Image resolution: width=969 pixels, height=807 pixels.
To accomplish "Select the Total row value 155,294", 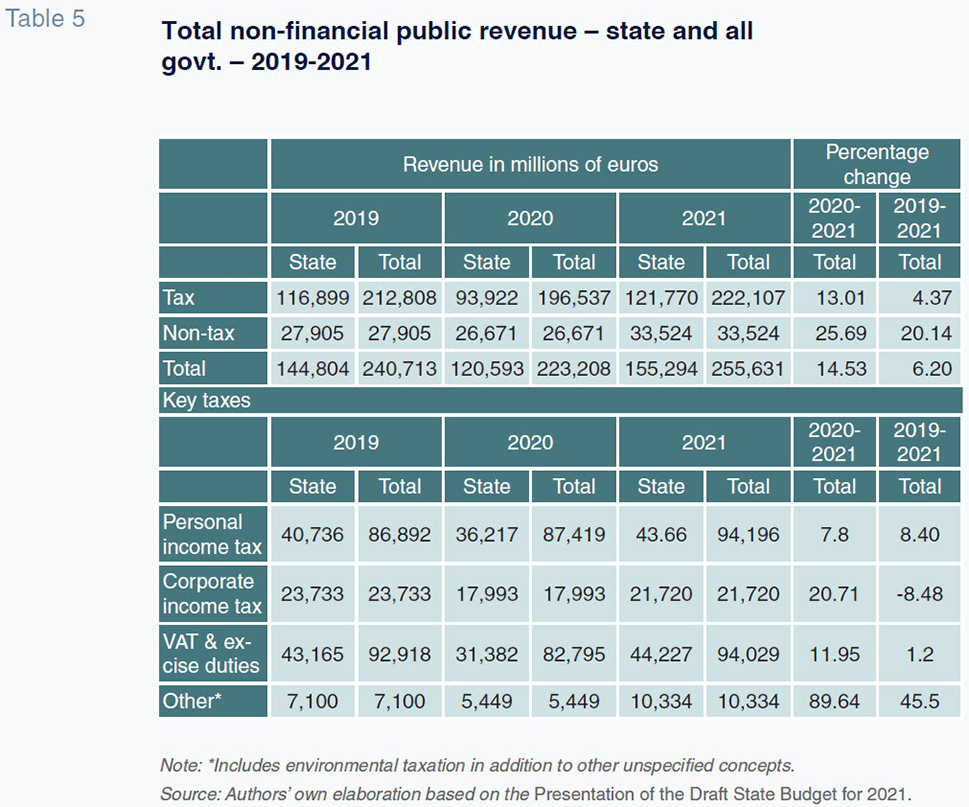I will pos(661,369).
